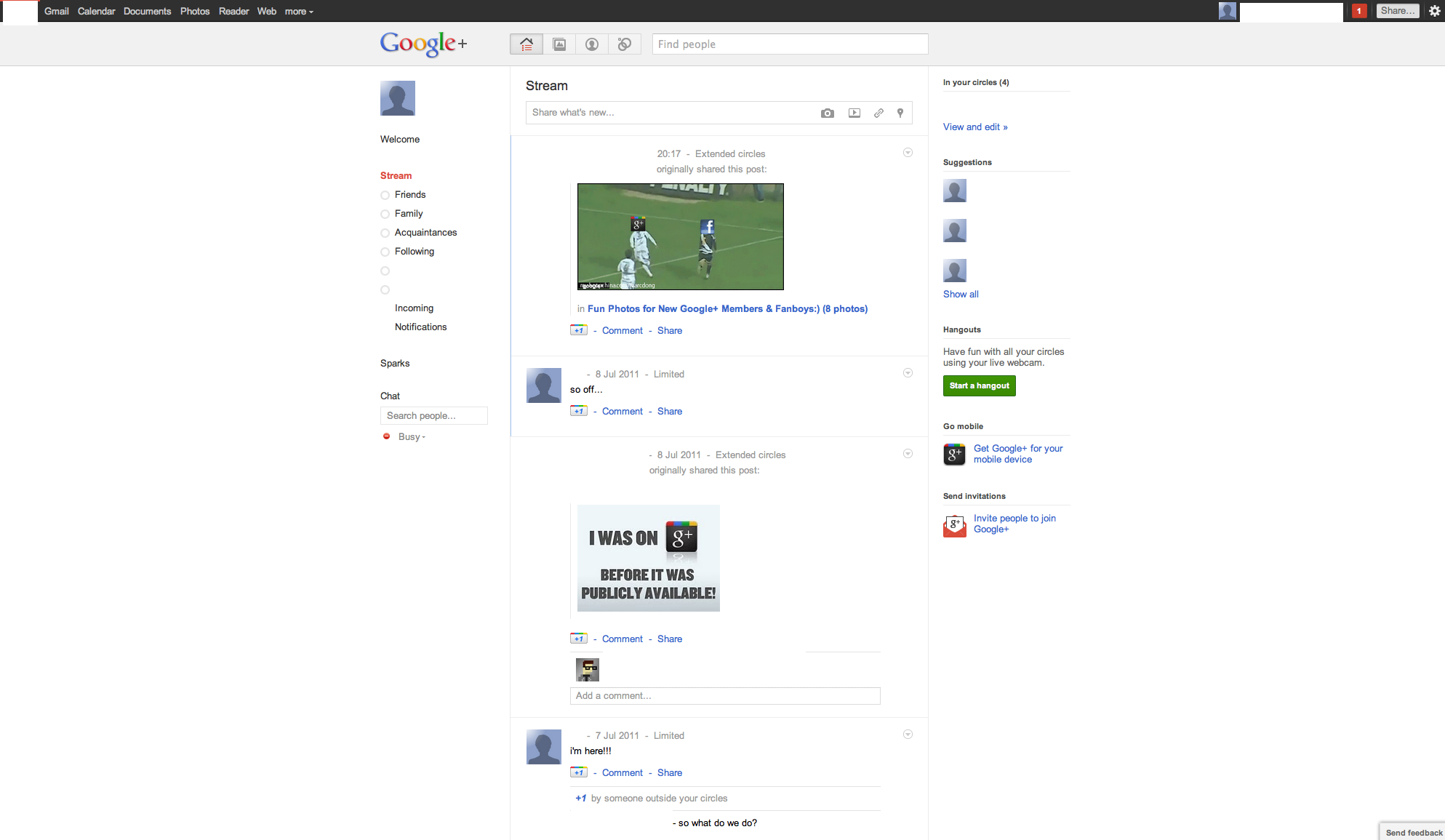The image size is (1445, 840).
Task: Open options arrow on 7 Jul post
Action: pos(908,735)
